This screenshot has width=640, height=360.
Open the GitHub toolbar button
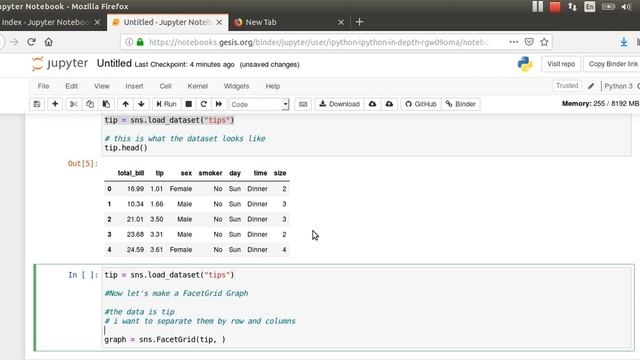(x=421, y=104)
